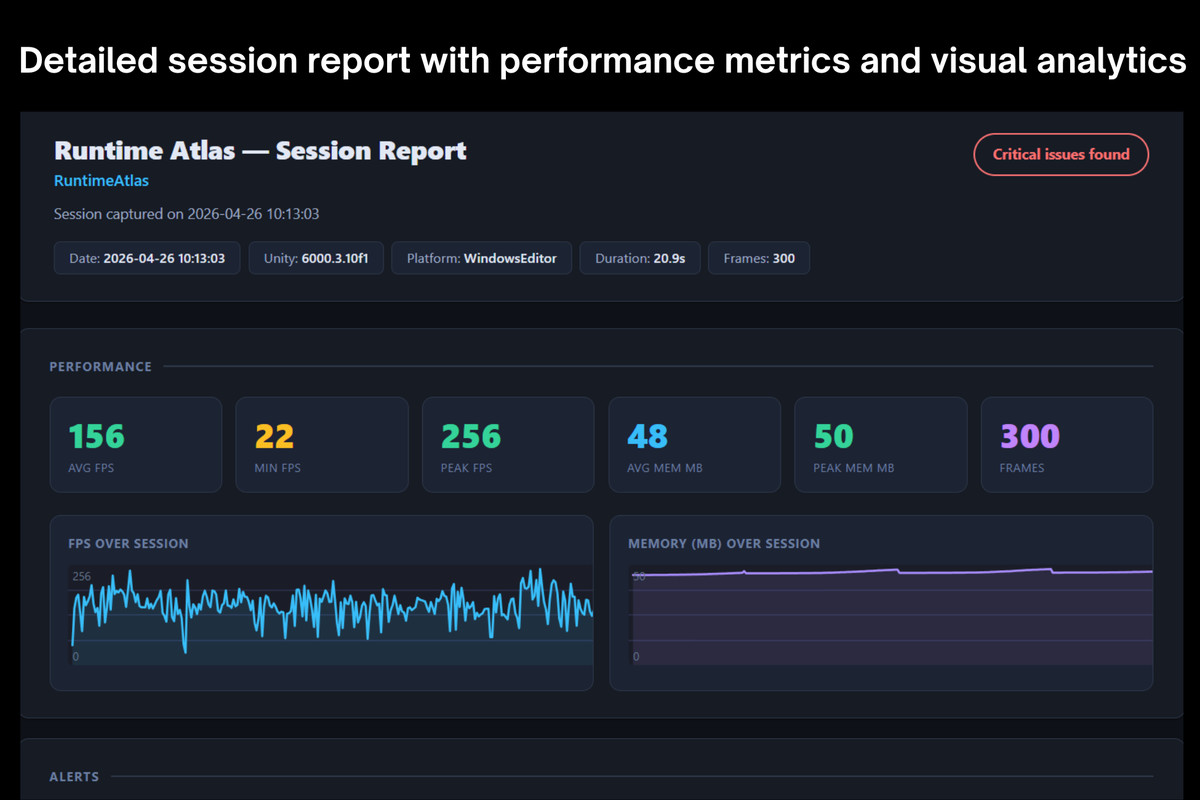Open the RuntimeAtlas link
The height and width of the screenshot is (800, 1200).
coord(101,181)
